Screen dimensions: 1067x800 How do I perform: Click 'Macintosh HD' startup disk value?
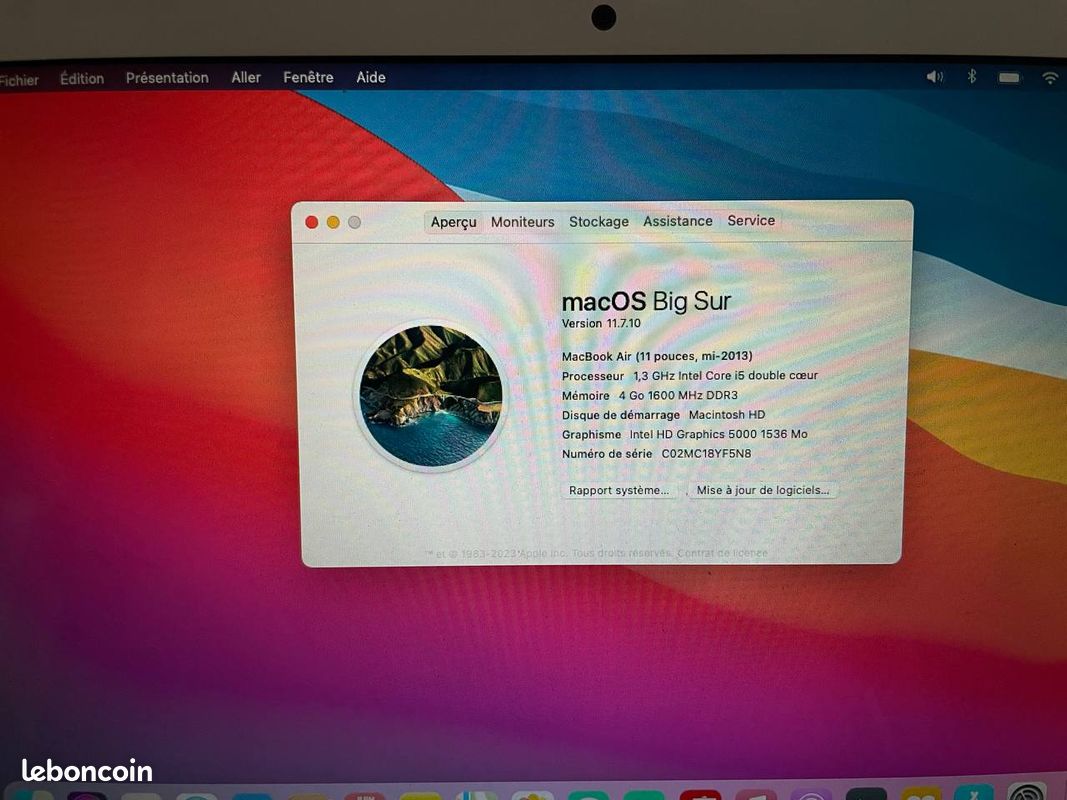[x=727, y=414]
